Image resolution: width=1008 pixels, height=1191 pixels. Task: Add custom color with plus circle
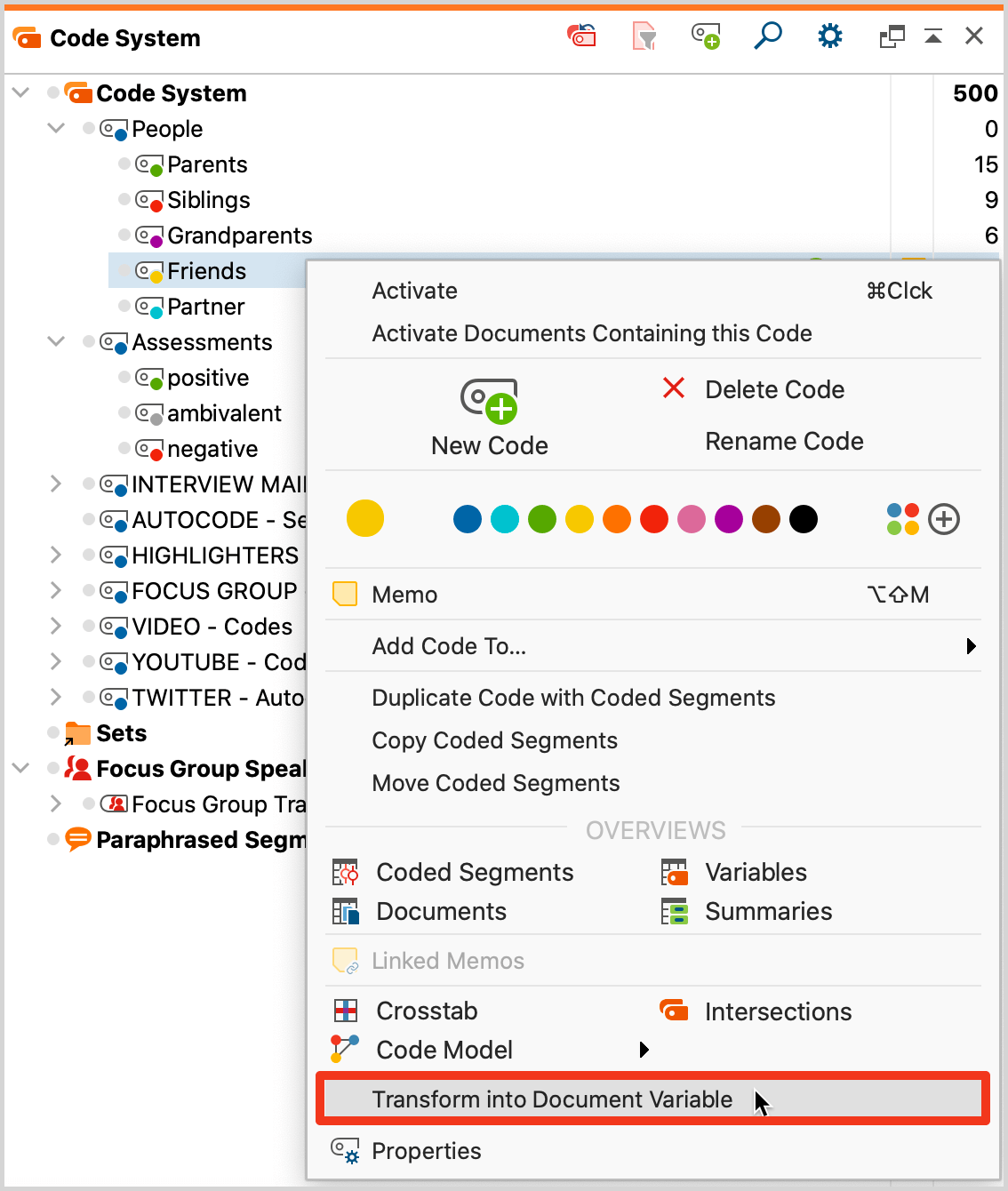(944, 519)
